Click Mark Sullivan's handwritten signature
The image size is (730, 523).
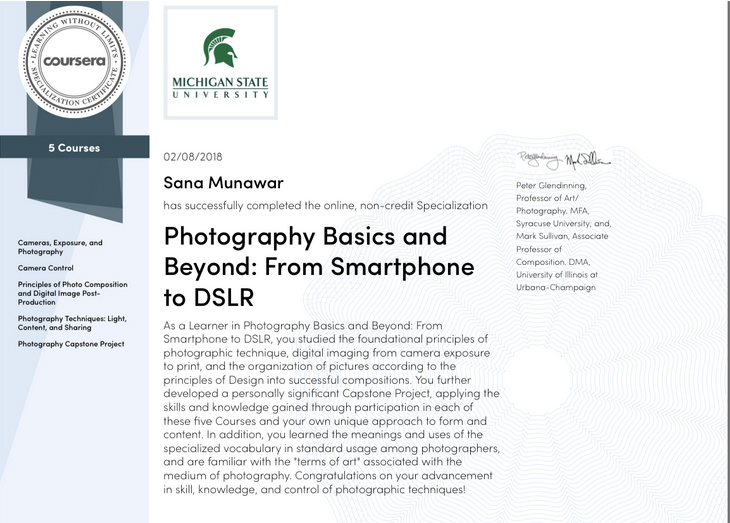click(587, 159)
